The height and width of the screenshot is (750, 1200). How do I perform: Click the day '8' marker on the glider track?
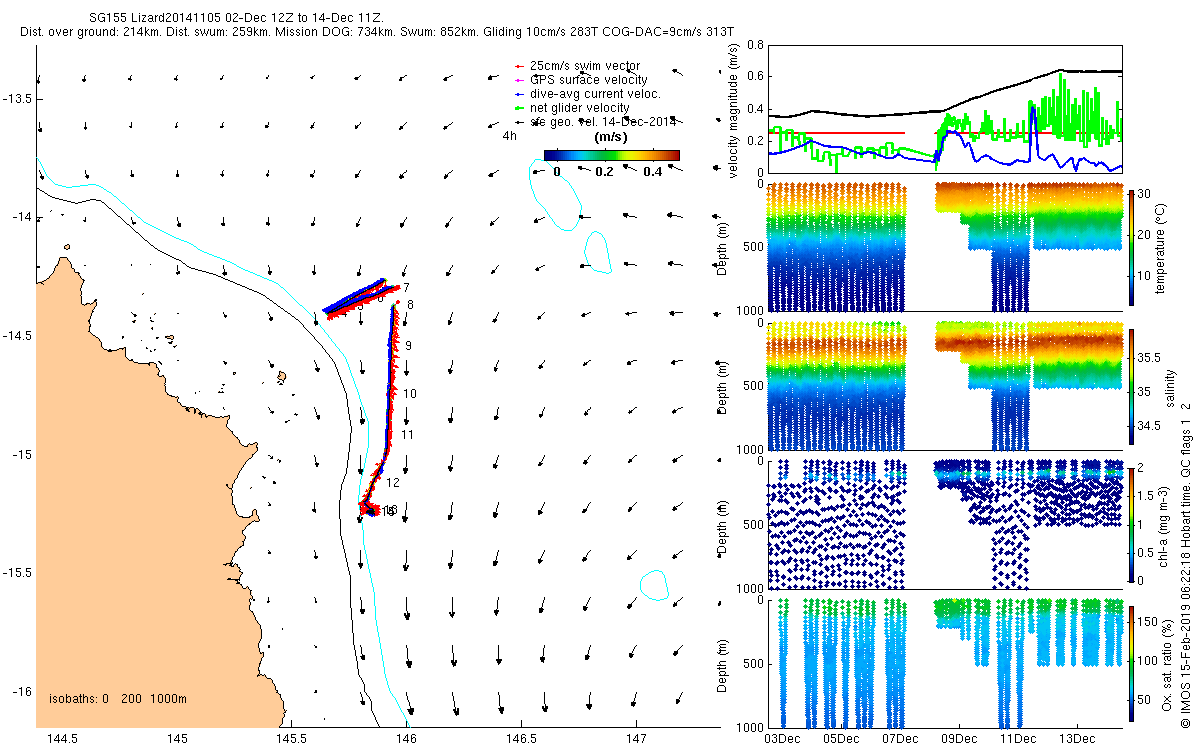tap(411, 304)
